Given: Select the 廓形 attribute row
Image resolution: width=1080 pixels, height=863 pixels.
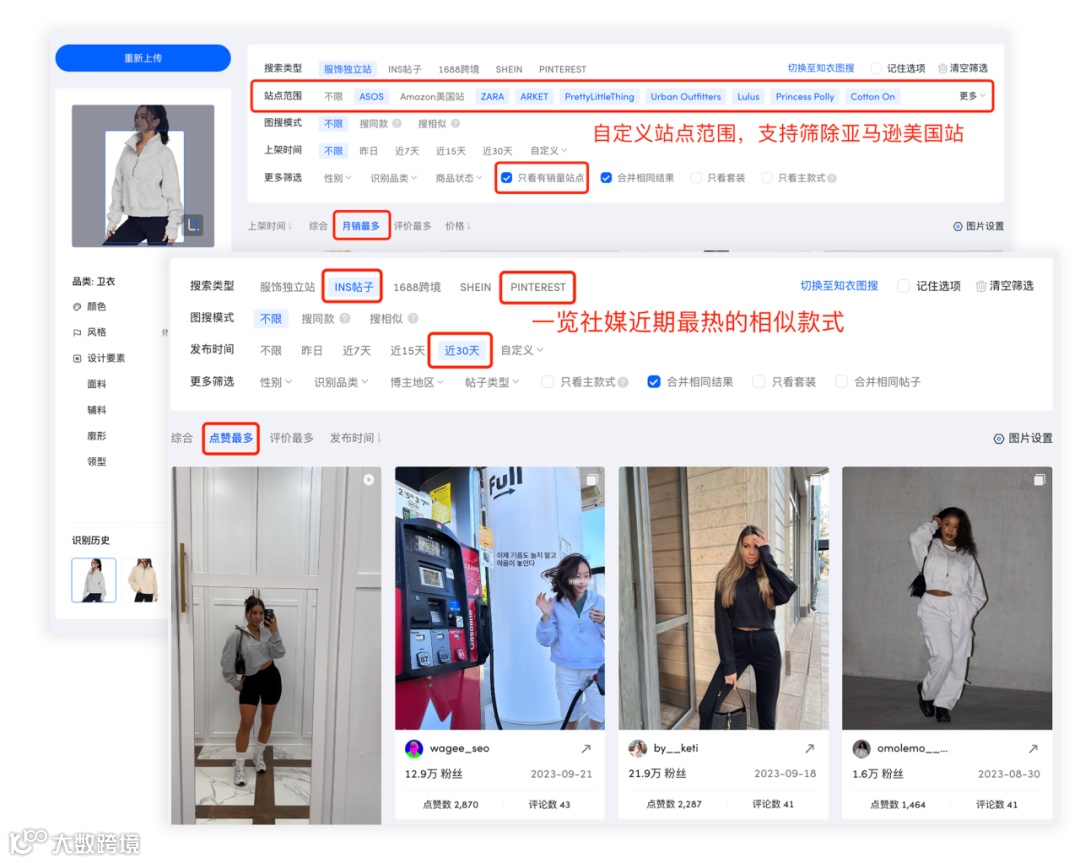Looking at the screenshot, I should tap(97, 436).
